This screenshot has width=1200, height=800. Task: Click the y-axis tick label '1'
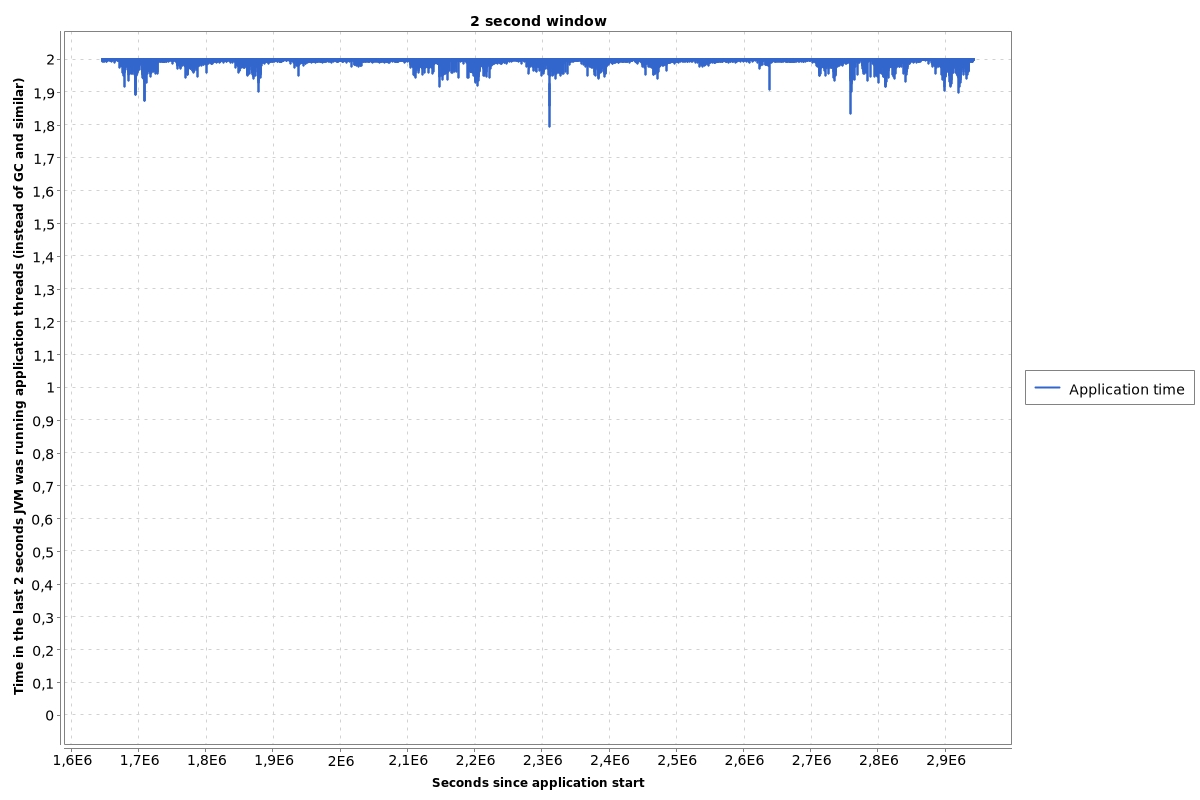(50, 388)
